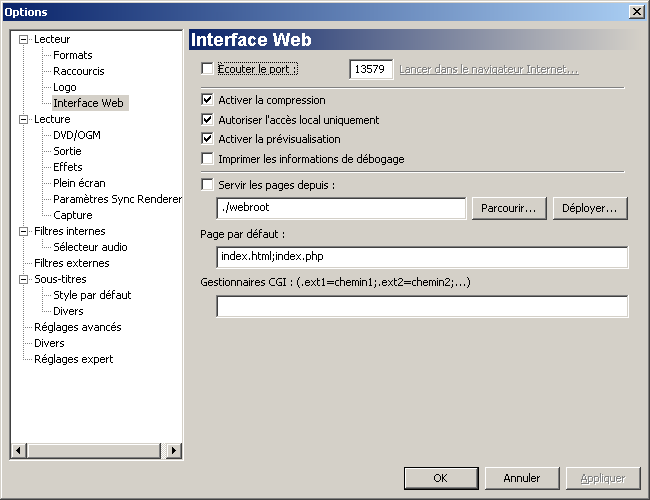
Task: Collapse the Lecteur tree node
Action: pos(24,39)
